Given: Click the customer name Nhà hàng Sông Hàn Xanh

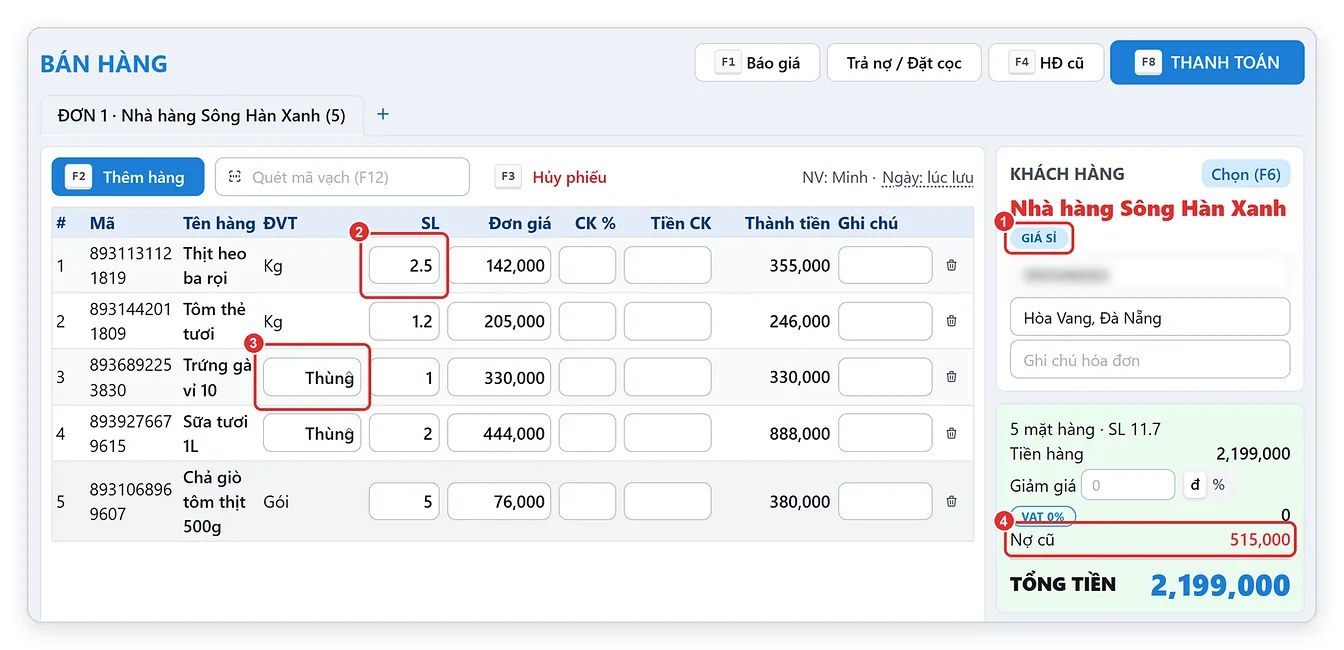Looking at the screenshot, I should pyautogui.click(x=1148, y=209).
